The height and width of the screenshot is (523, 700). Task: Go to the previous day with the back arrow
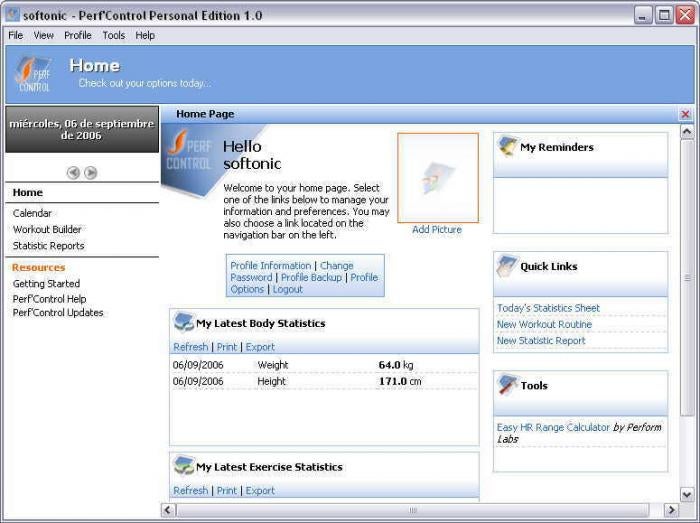coord(73,172)
